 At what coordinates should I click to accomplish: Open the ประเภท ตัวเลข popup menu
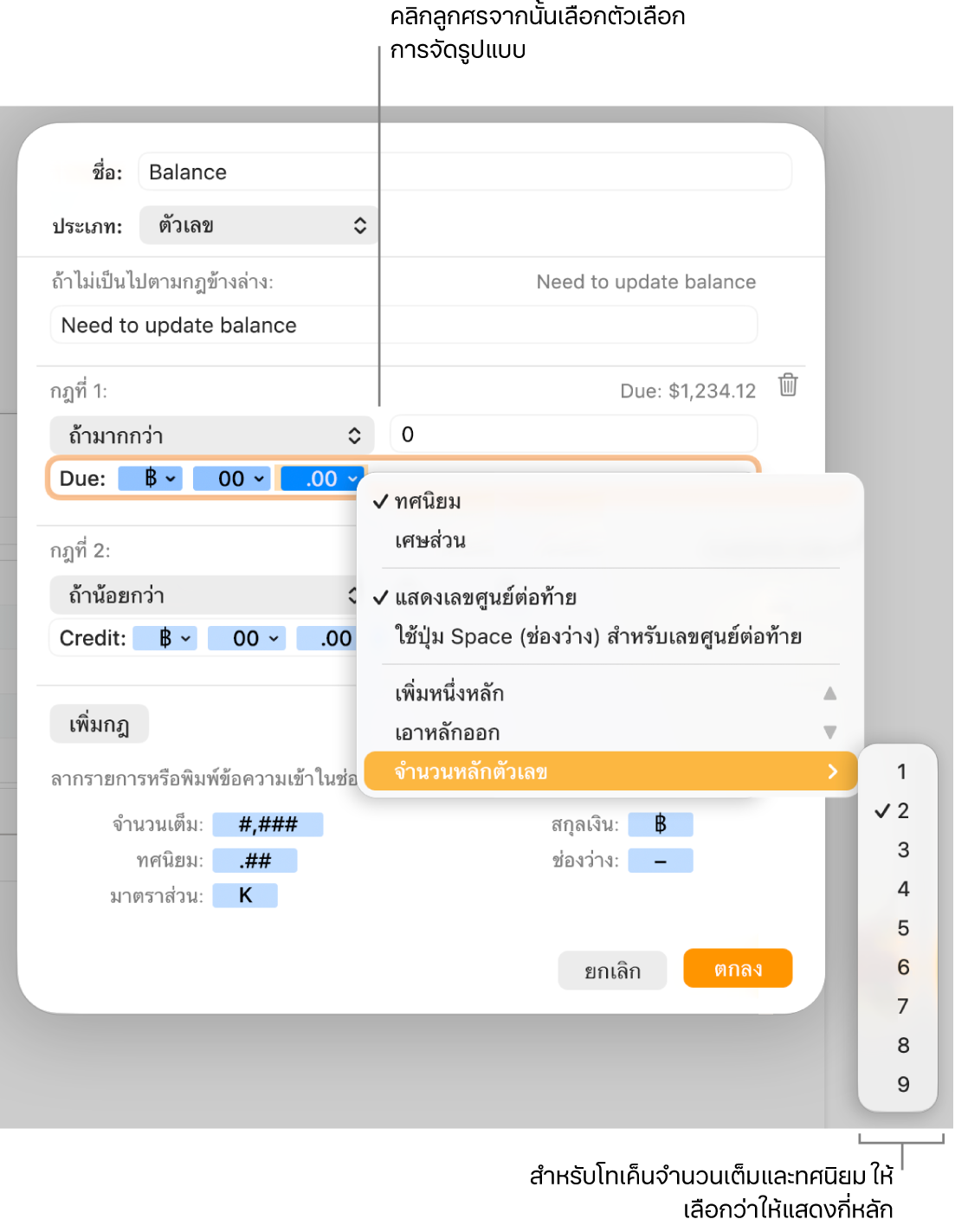pos(259,226)
